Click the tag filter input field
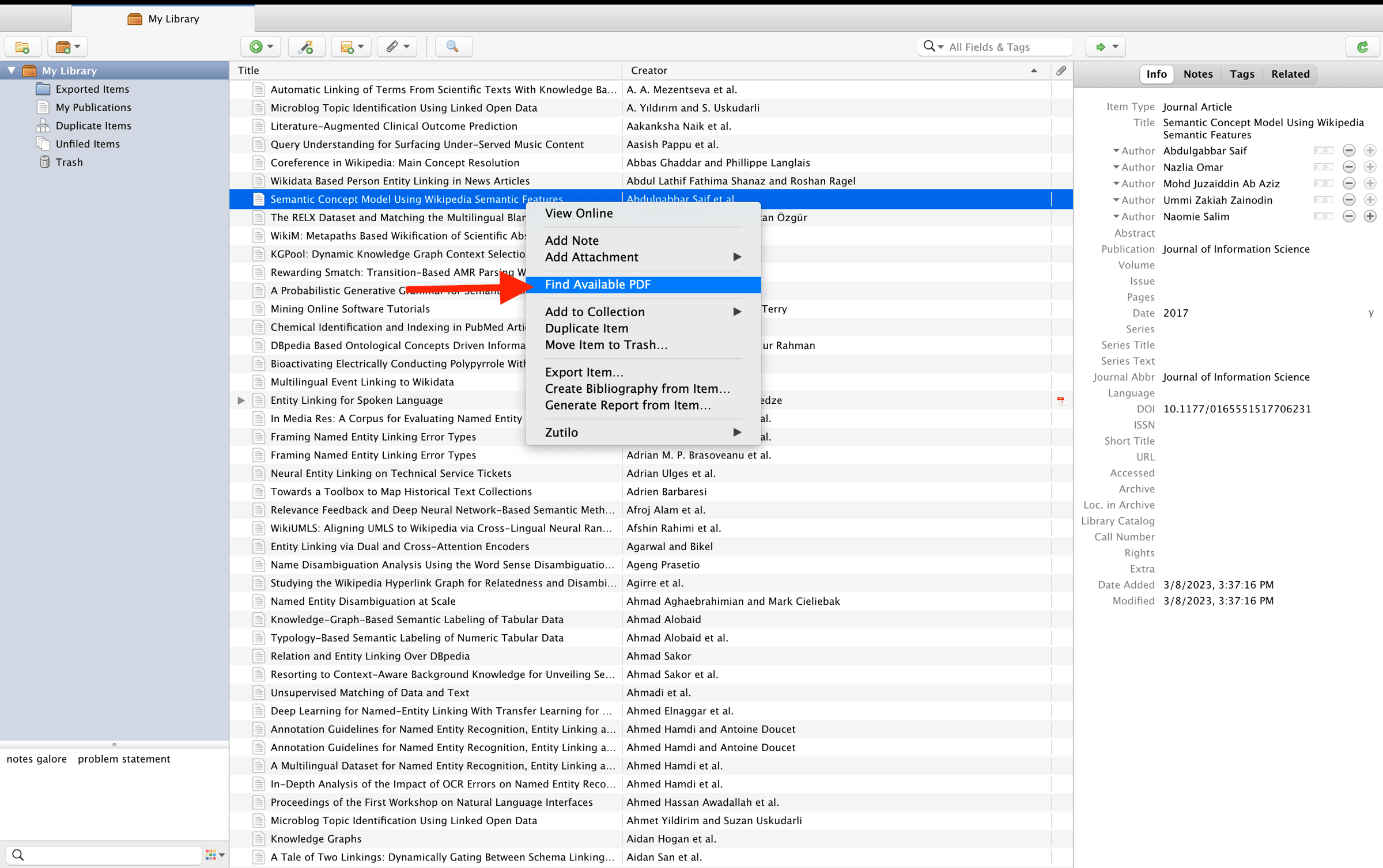Viewport: 1383px width, 868px height. click(104, 855)
